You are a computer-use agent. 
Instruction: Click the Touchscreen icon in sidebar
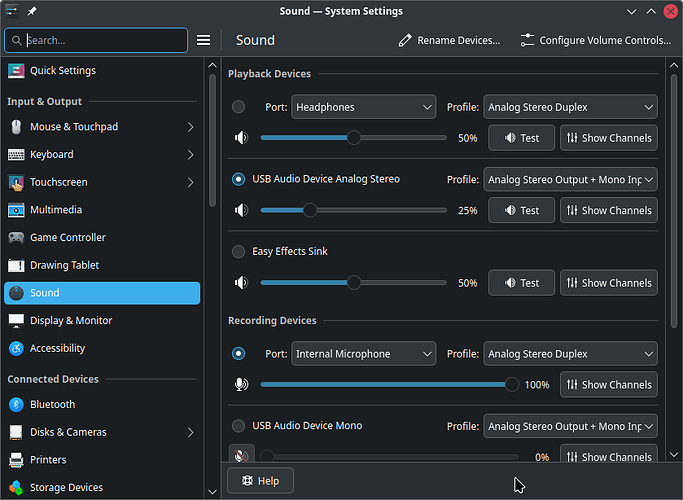[x=16, y=182]
